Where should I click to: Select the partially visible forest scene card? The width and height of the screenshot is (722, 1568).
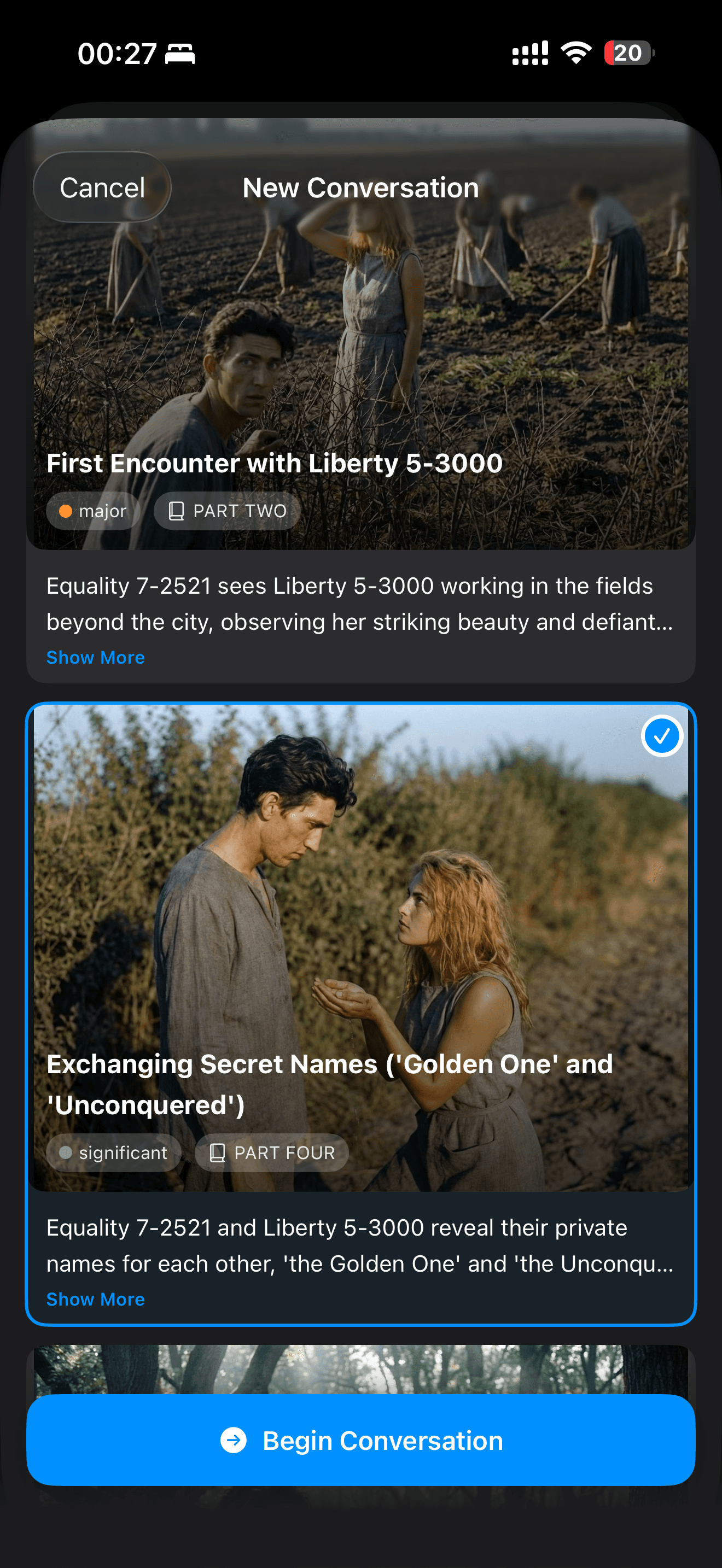coord(361,1370)
